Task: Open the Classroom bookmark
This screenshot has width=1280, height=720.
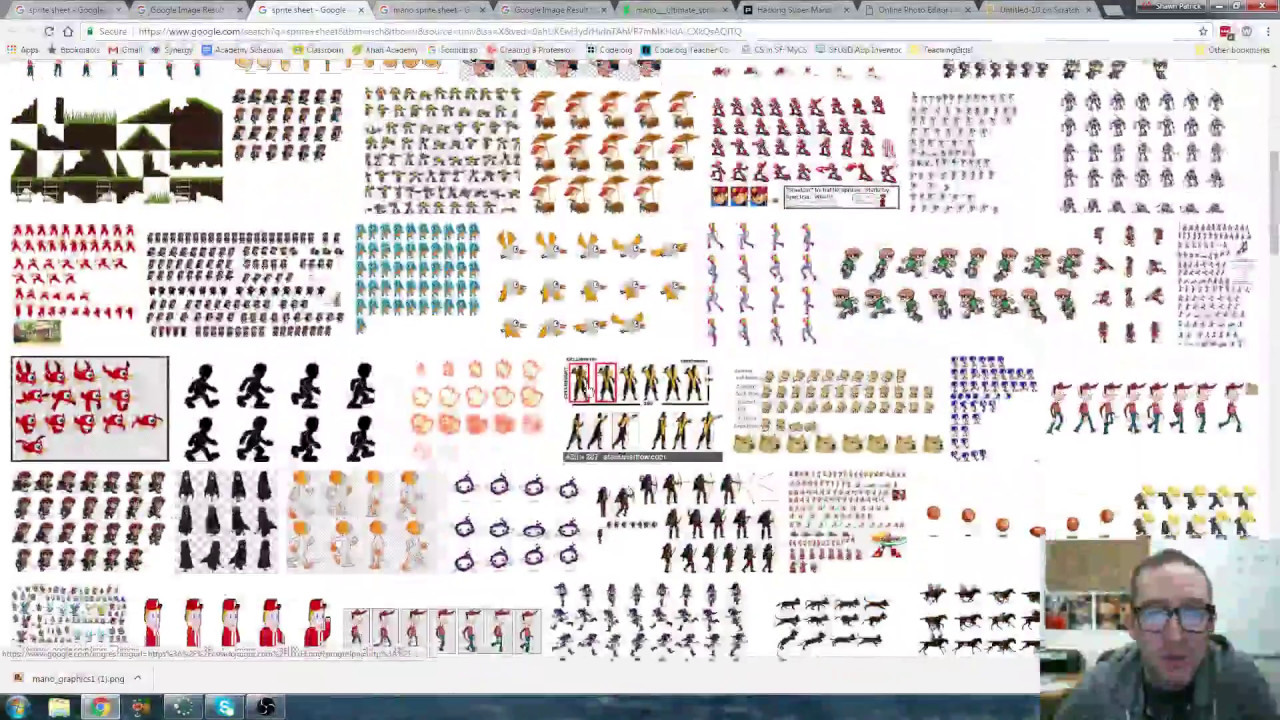Action: pyautogui.click(x=317, y=50)
